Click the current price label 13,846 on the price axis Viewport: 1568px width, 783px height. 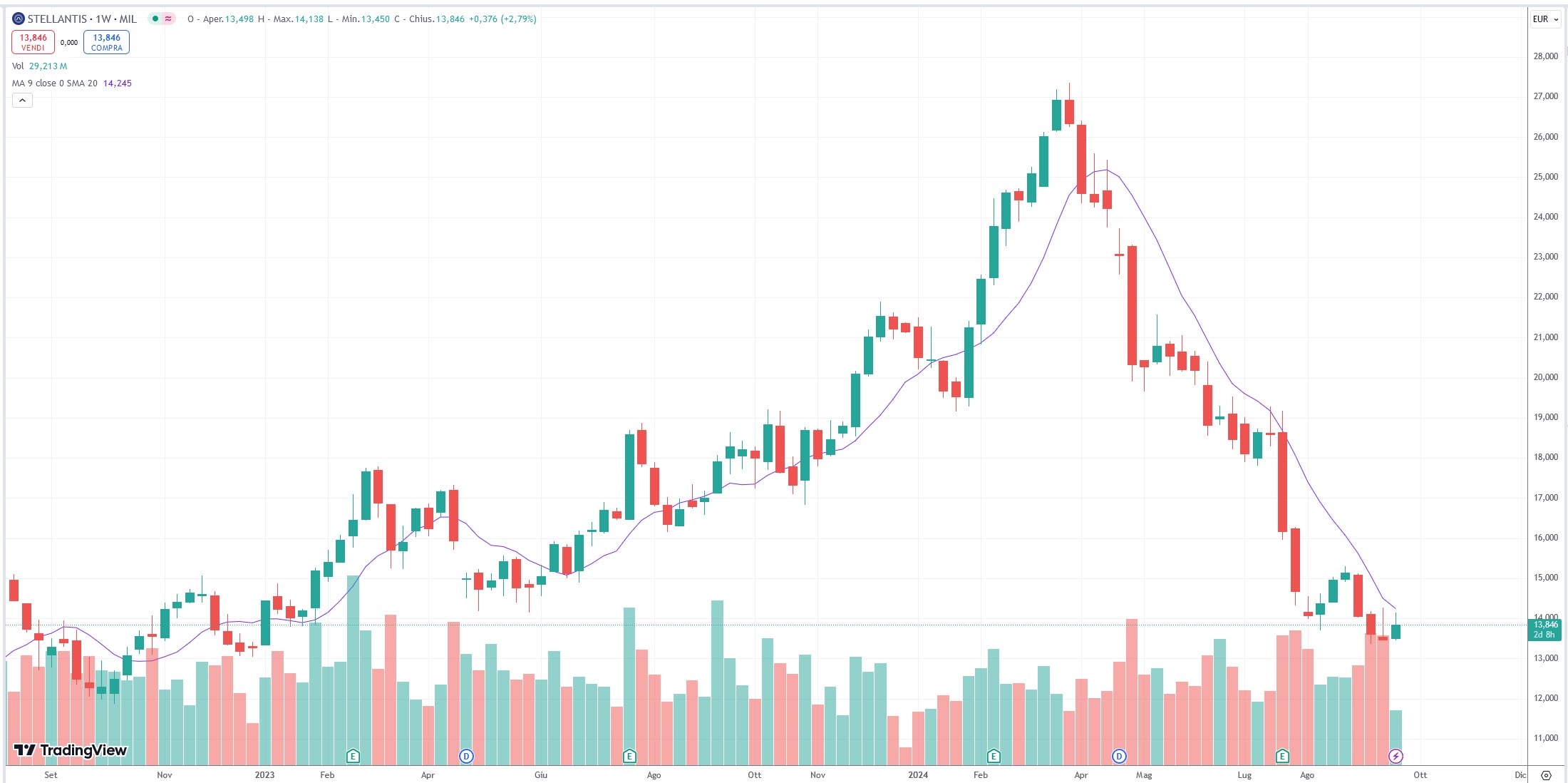coord(1545,625)
